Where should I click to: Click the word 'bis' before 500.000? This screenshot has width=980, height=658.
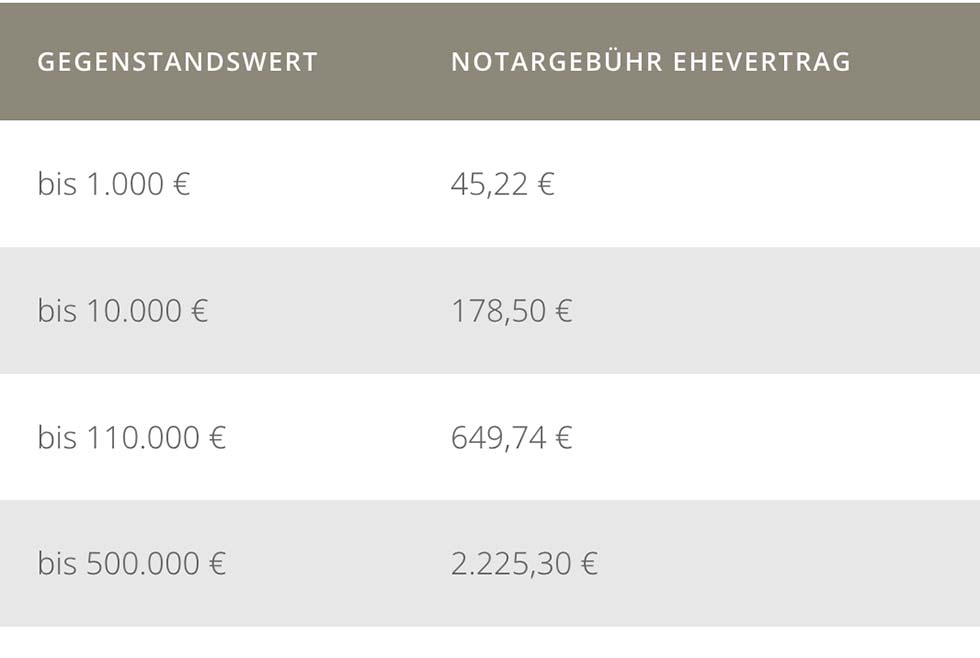tap(57, 564)
